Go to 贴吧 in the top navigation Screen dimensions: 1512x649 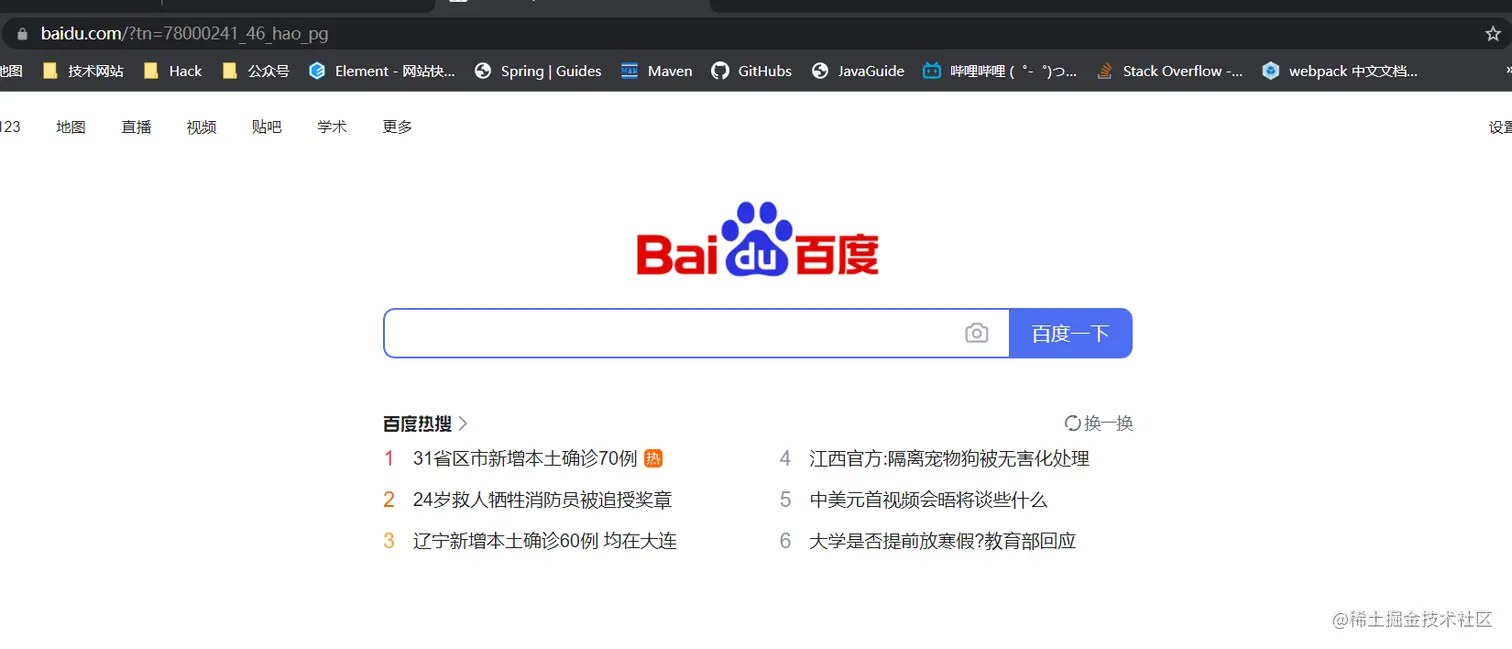[266, 127]
